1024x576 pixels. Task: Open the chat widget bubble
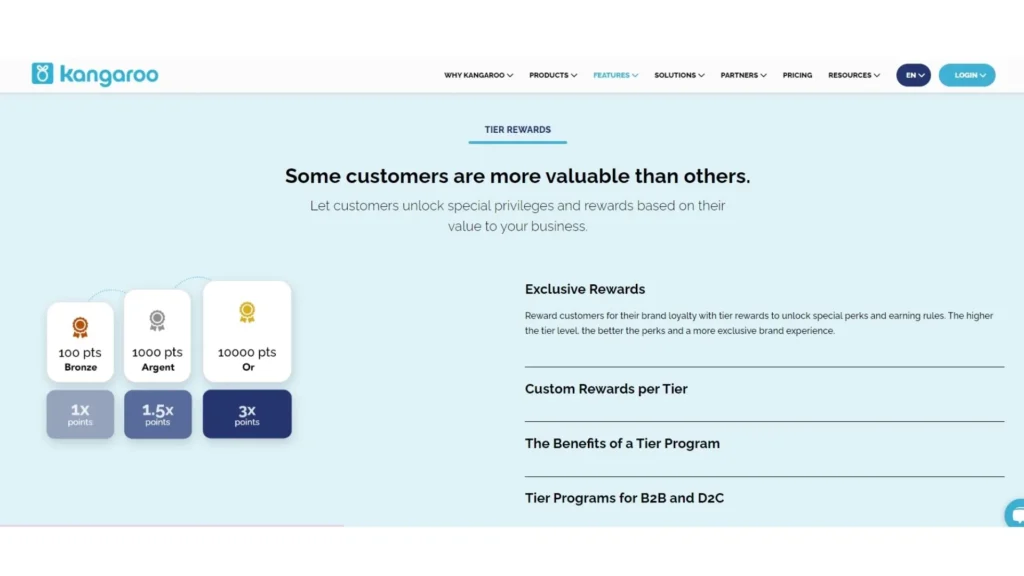coord(1014,513)
